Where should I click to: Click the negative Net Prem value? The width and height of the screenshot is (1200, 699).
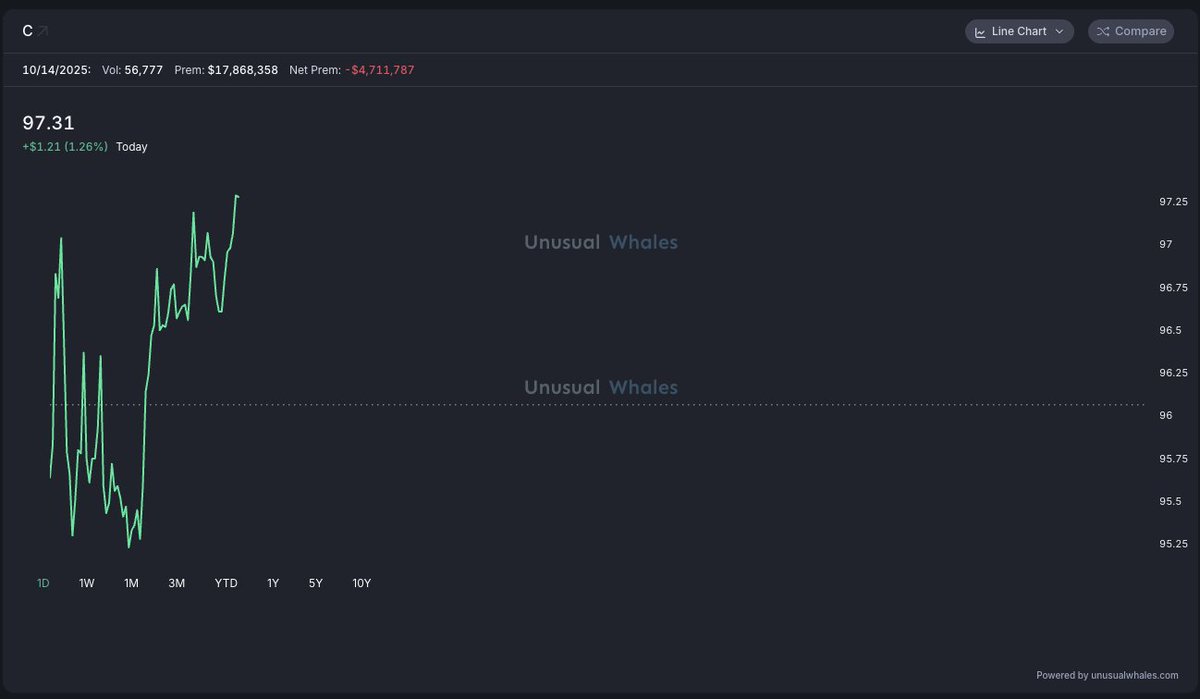click(380, 70)
